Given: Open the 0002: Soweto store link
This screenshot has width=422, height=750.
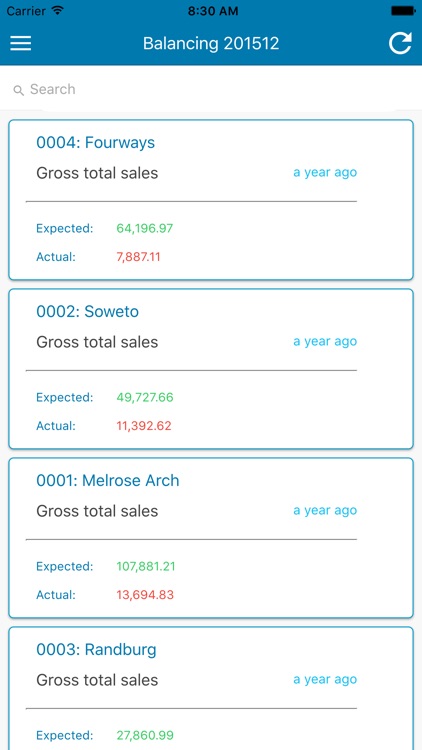Looking at the screenshot, I should [x=88, y=311].
